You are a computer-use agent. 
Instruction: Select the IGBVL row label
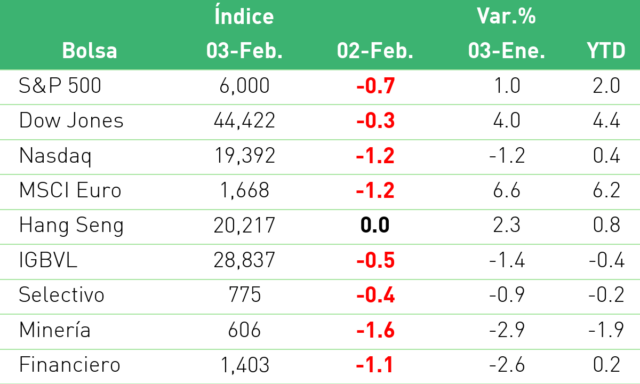(x=48, y=260)
